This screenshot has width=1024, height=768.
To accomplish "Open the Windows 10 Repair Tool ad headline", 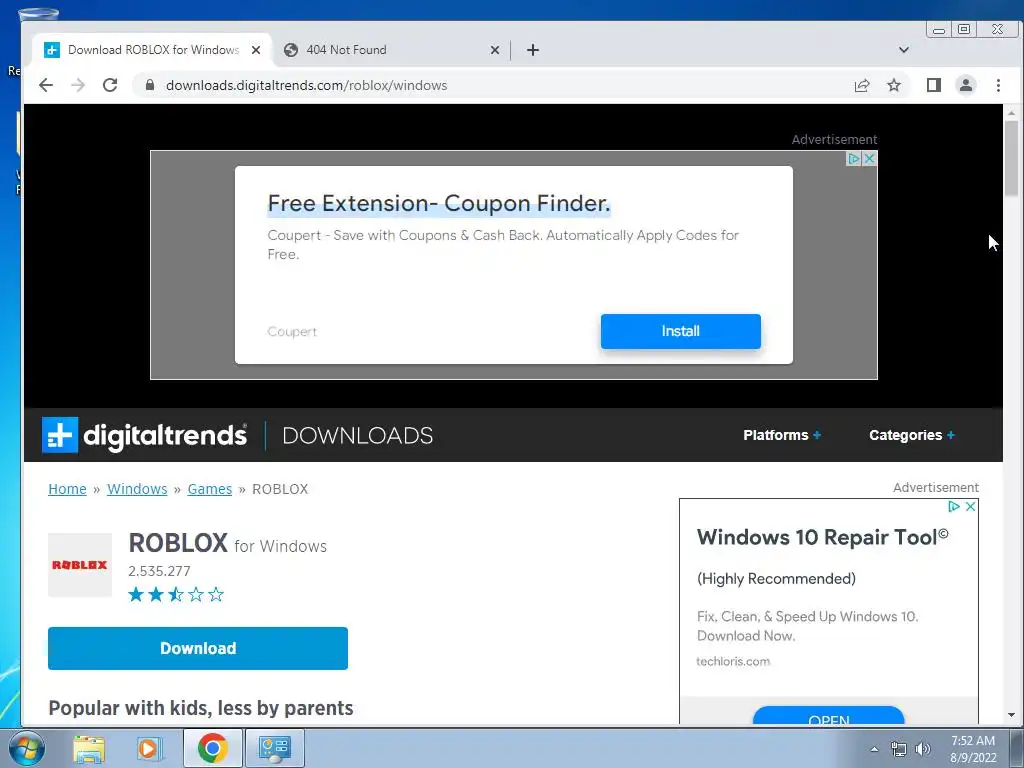I will (822, 537).
